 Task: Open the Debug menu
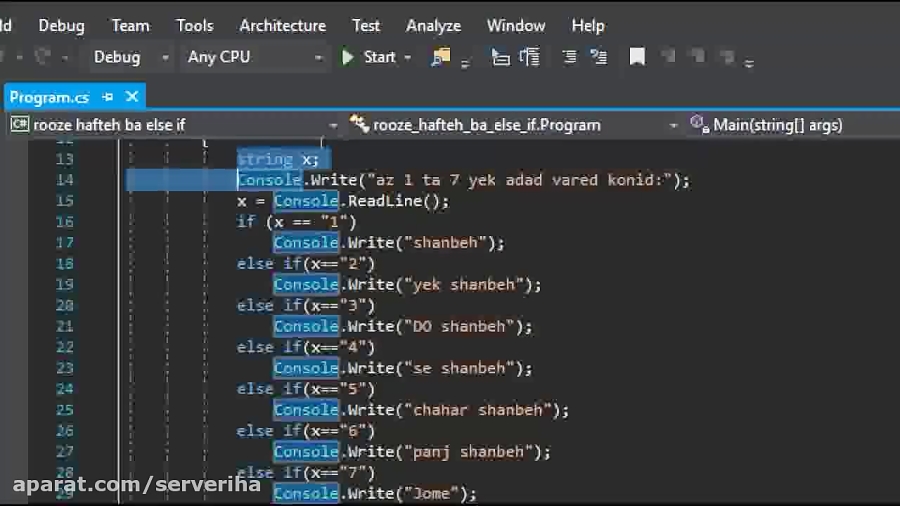pos(61,26)
